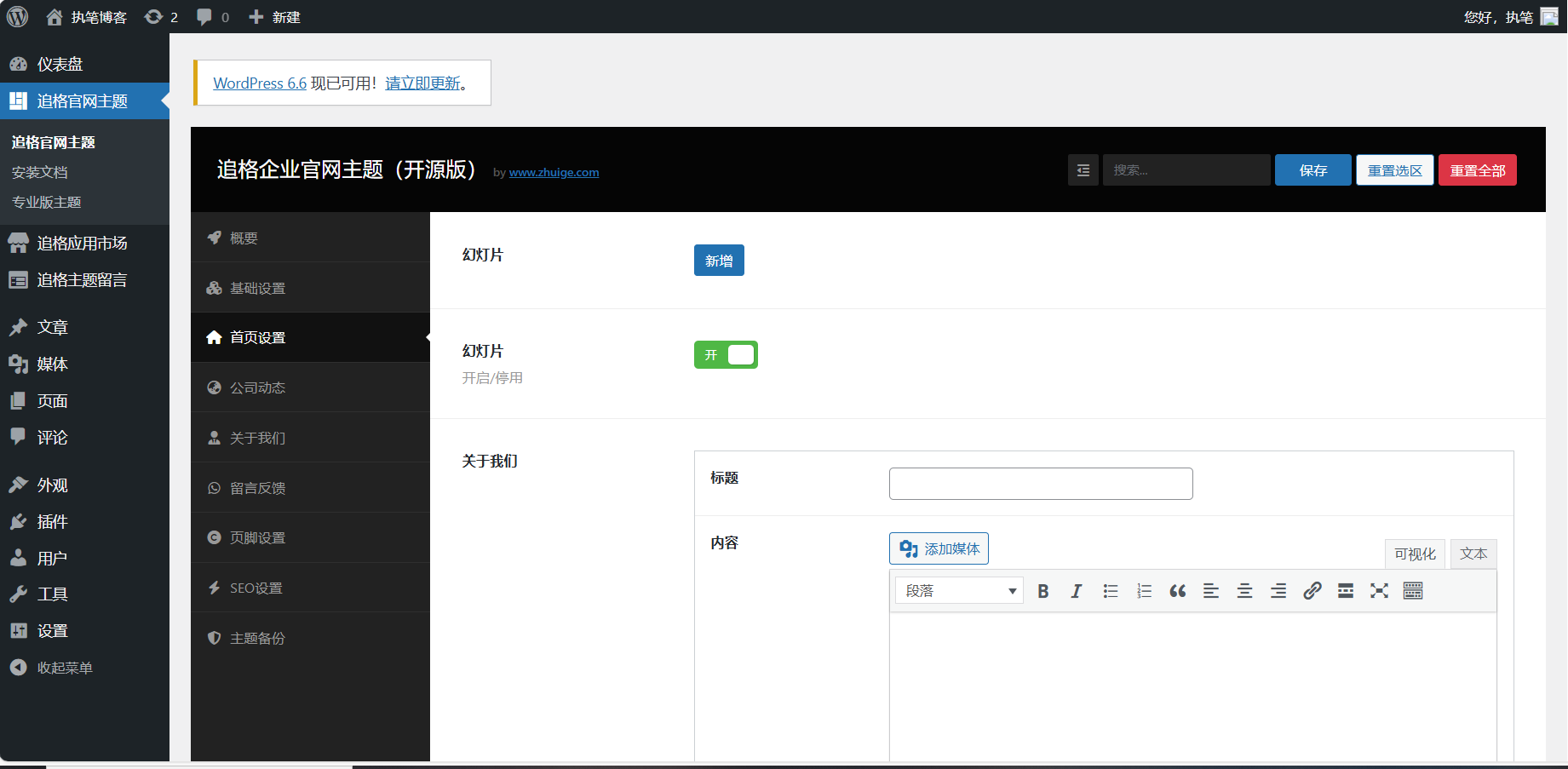Open the 段落 paragraph format dropdown
The width and height of the screenshot is (1568, 769).
pyautogui.click(x=959, y=590)
